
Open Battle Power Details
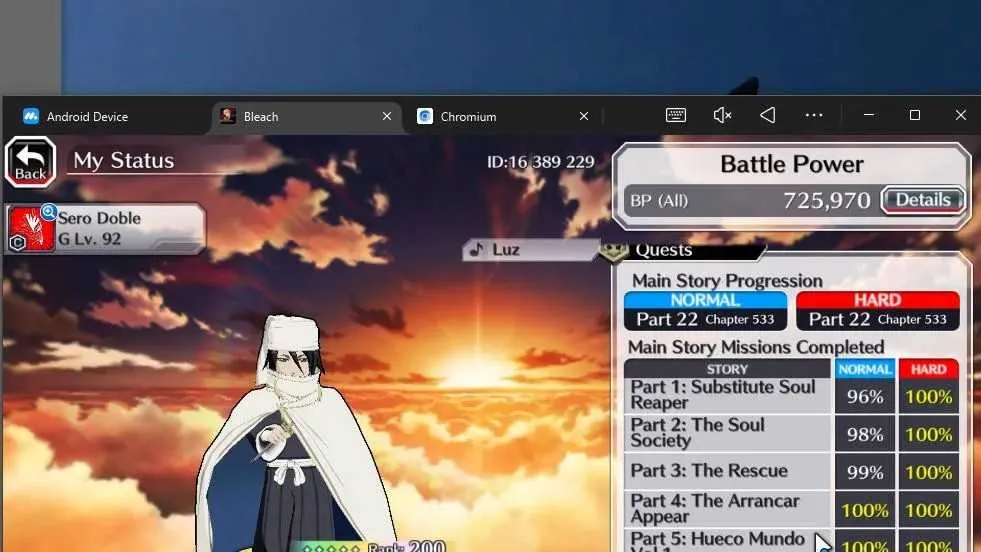pyautogui.click(x=923, y=200)
